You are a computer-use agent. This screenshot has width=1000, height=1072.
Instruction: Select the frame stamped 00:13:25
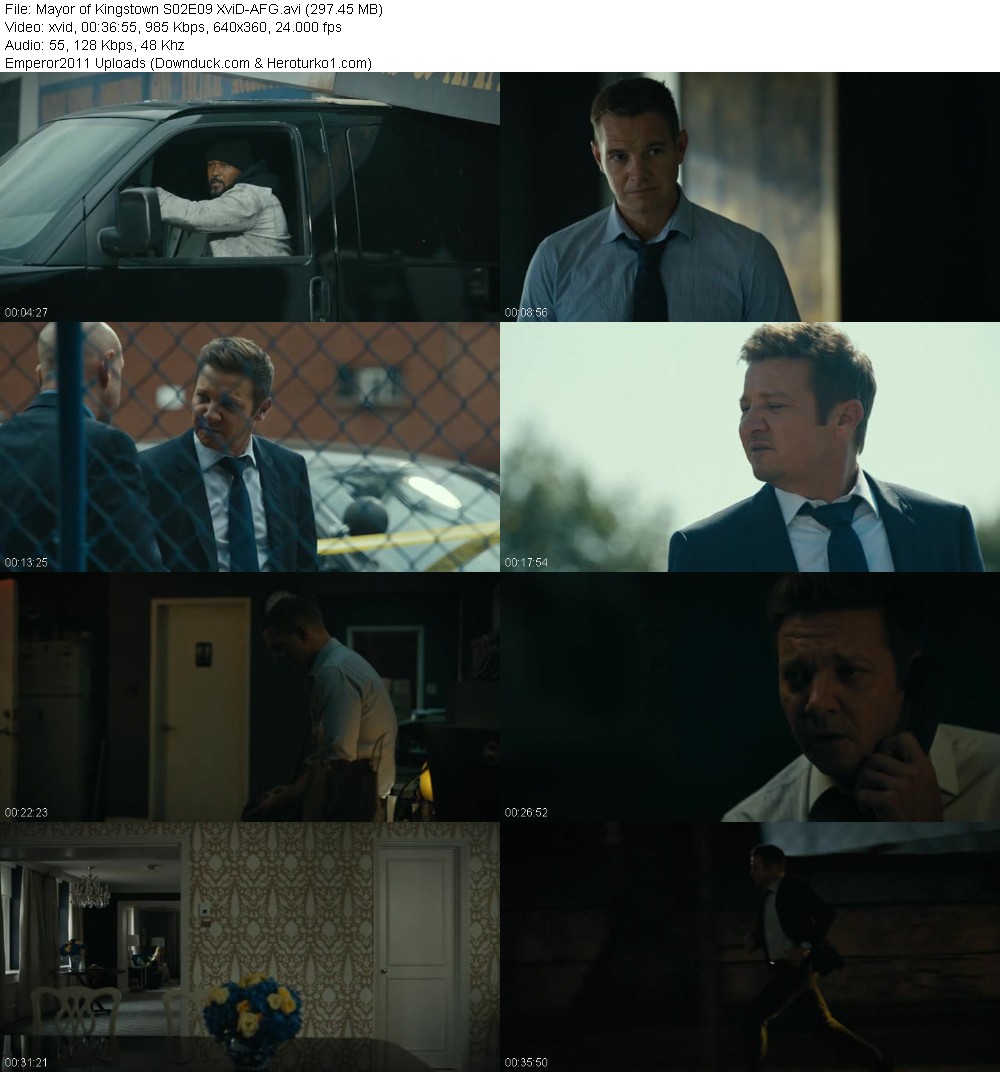(249, 446)
